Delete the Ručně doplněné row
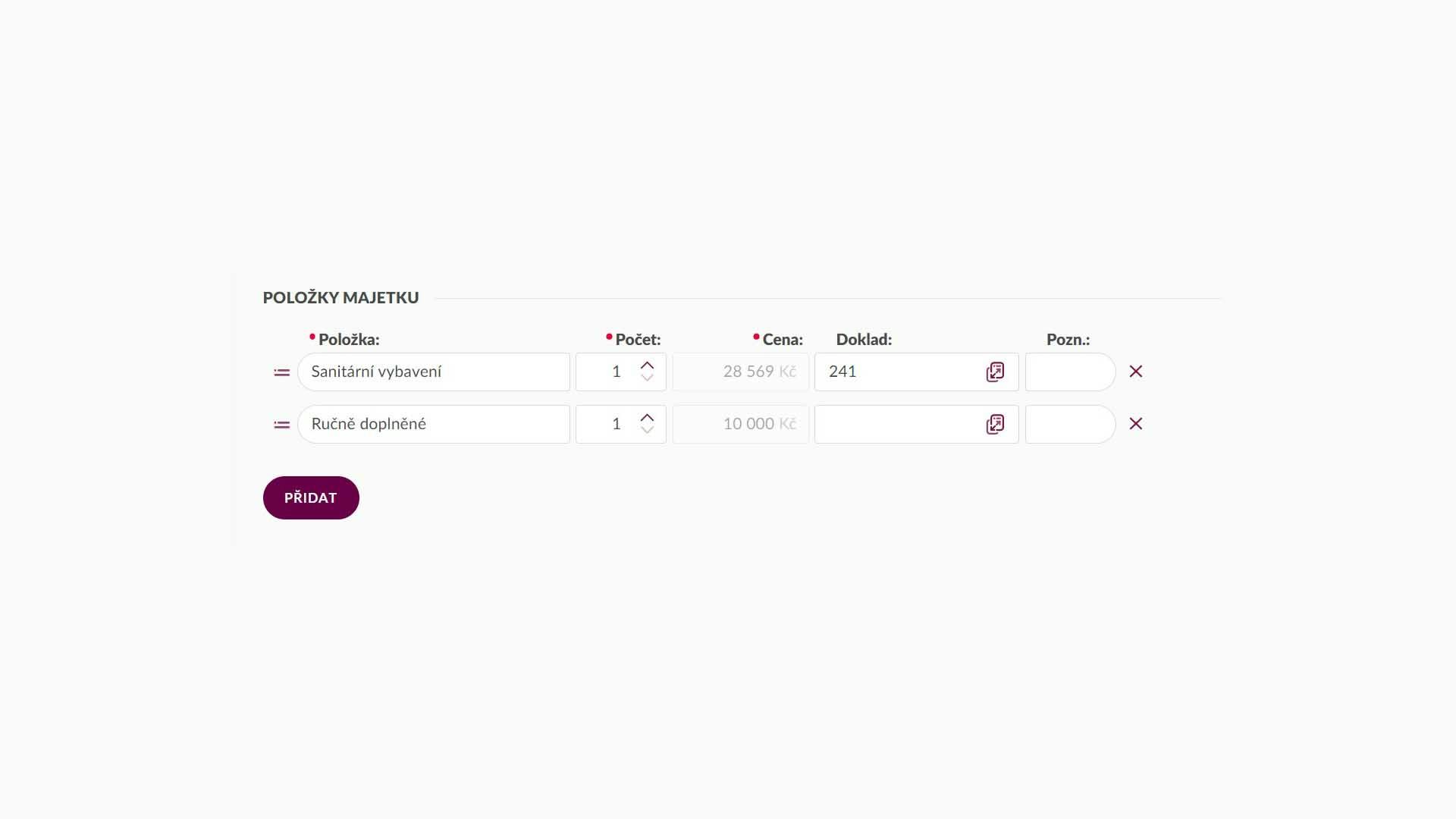This screenshot has width=1456, height=819. pos(1135,424)
